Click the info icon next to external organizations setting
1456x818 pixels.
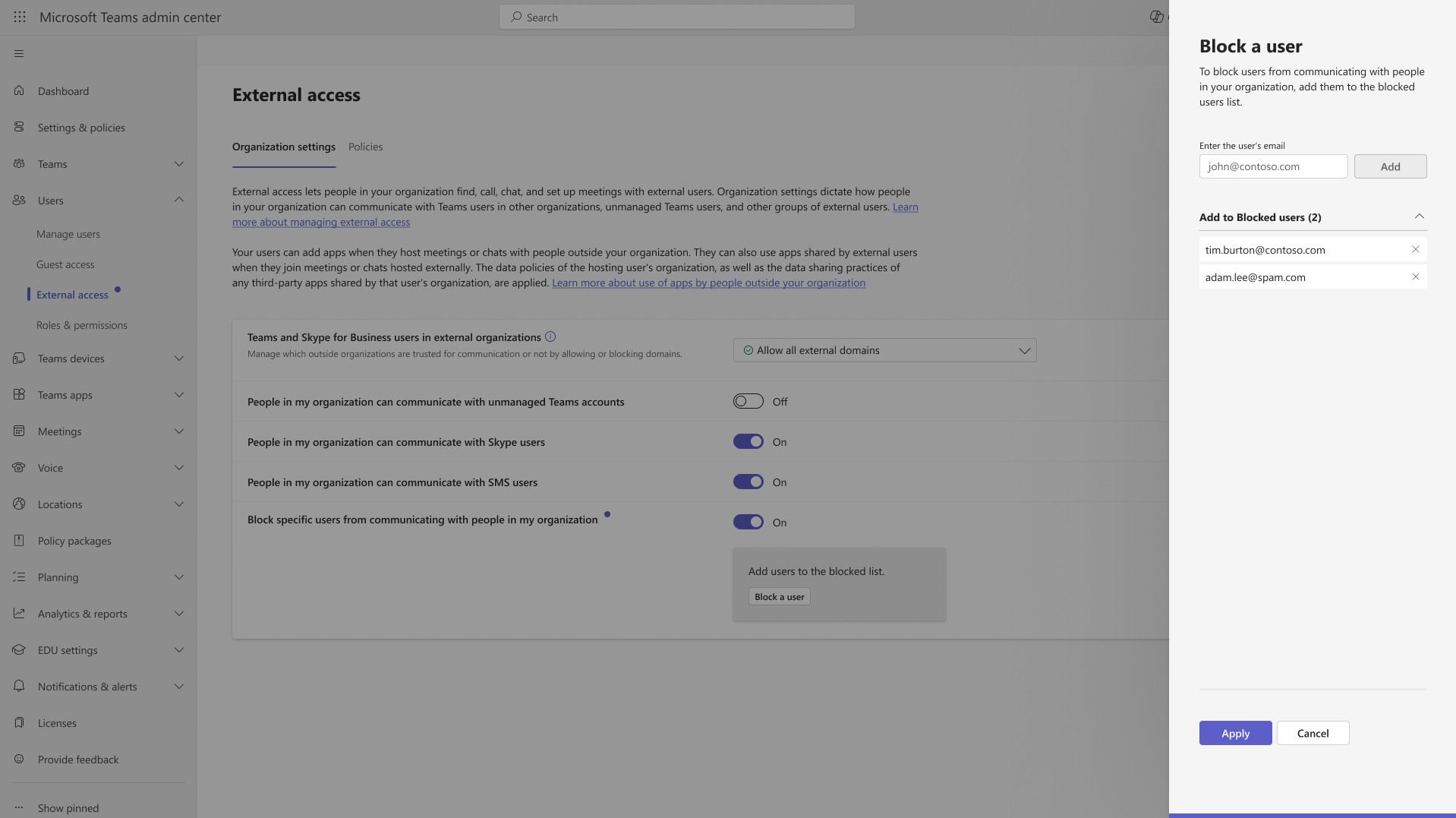[x=551, y=336]
